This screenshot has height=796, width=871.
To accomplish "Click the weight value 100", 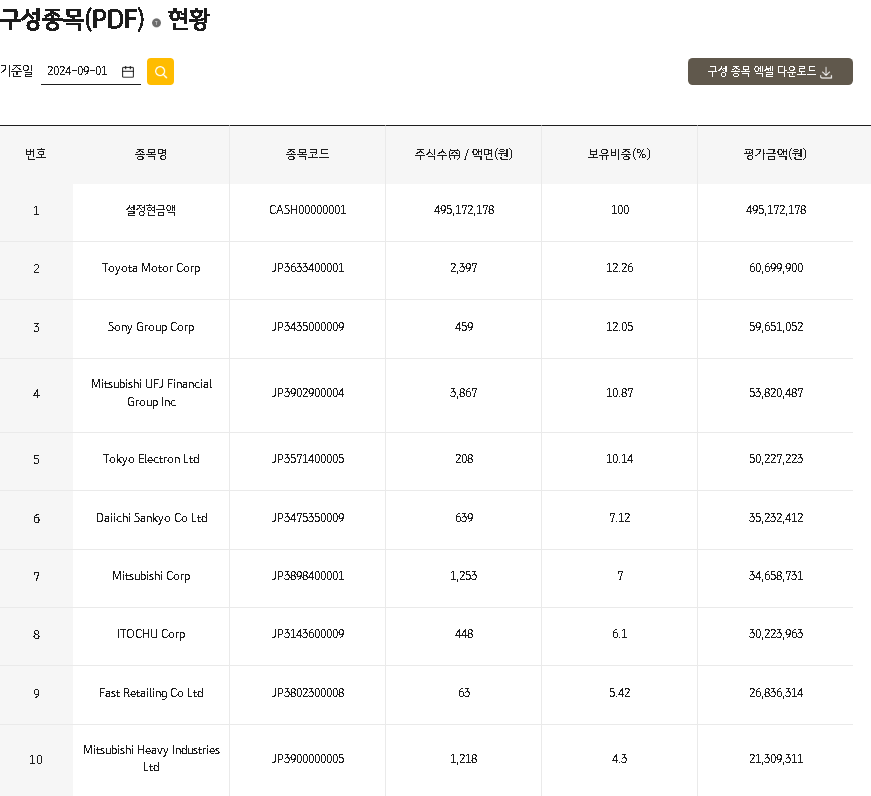I will click(620, 210).
